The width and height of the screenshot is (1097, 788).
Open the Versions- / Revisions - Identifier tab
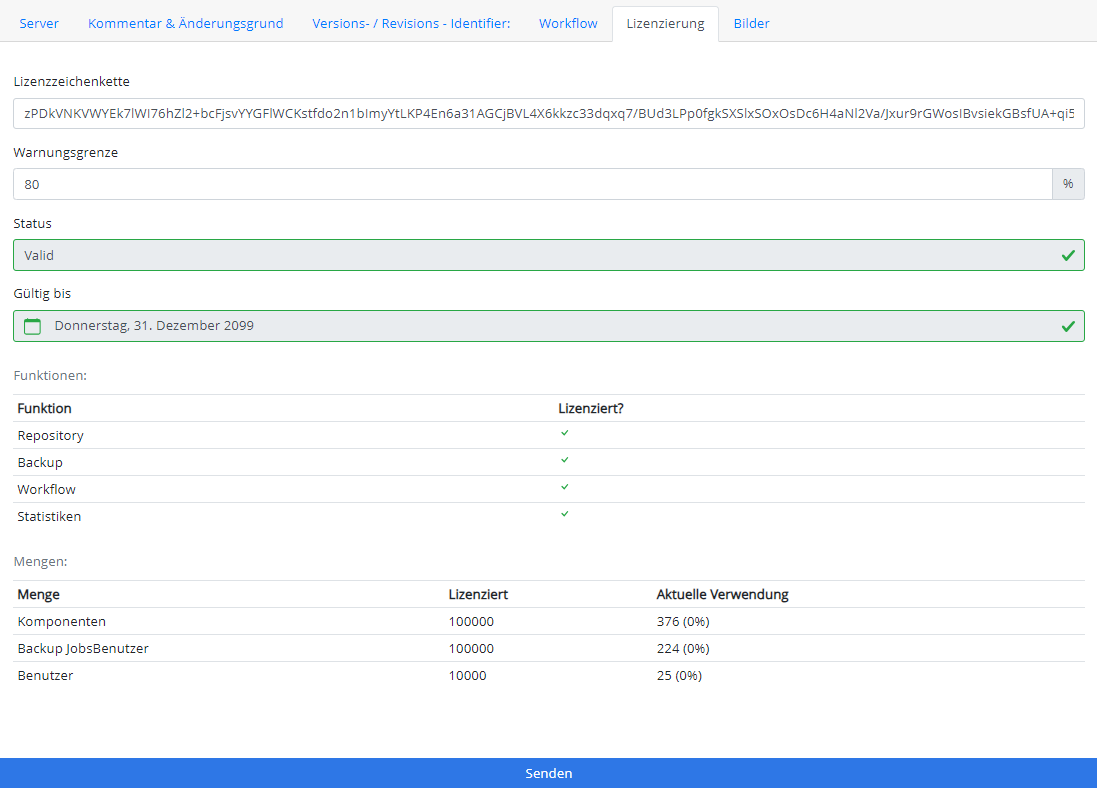point(411,23)
